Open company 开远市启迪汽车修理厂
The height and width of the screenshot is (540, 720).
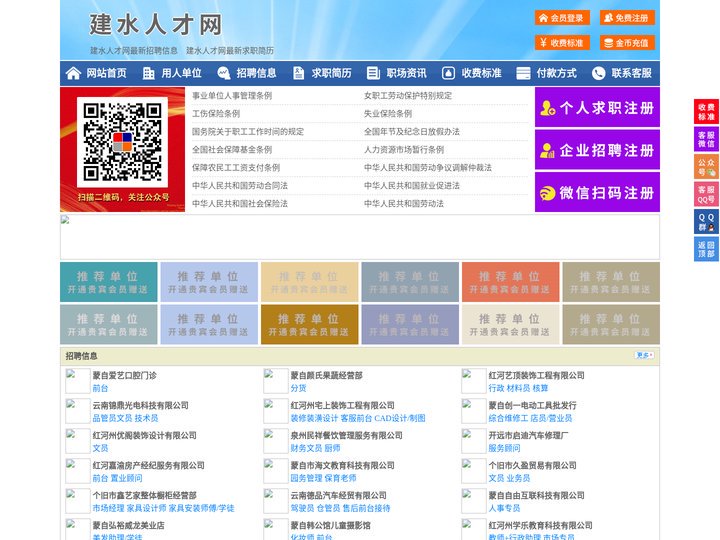point(528,435)
